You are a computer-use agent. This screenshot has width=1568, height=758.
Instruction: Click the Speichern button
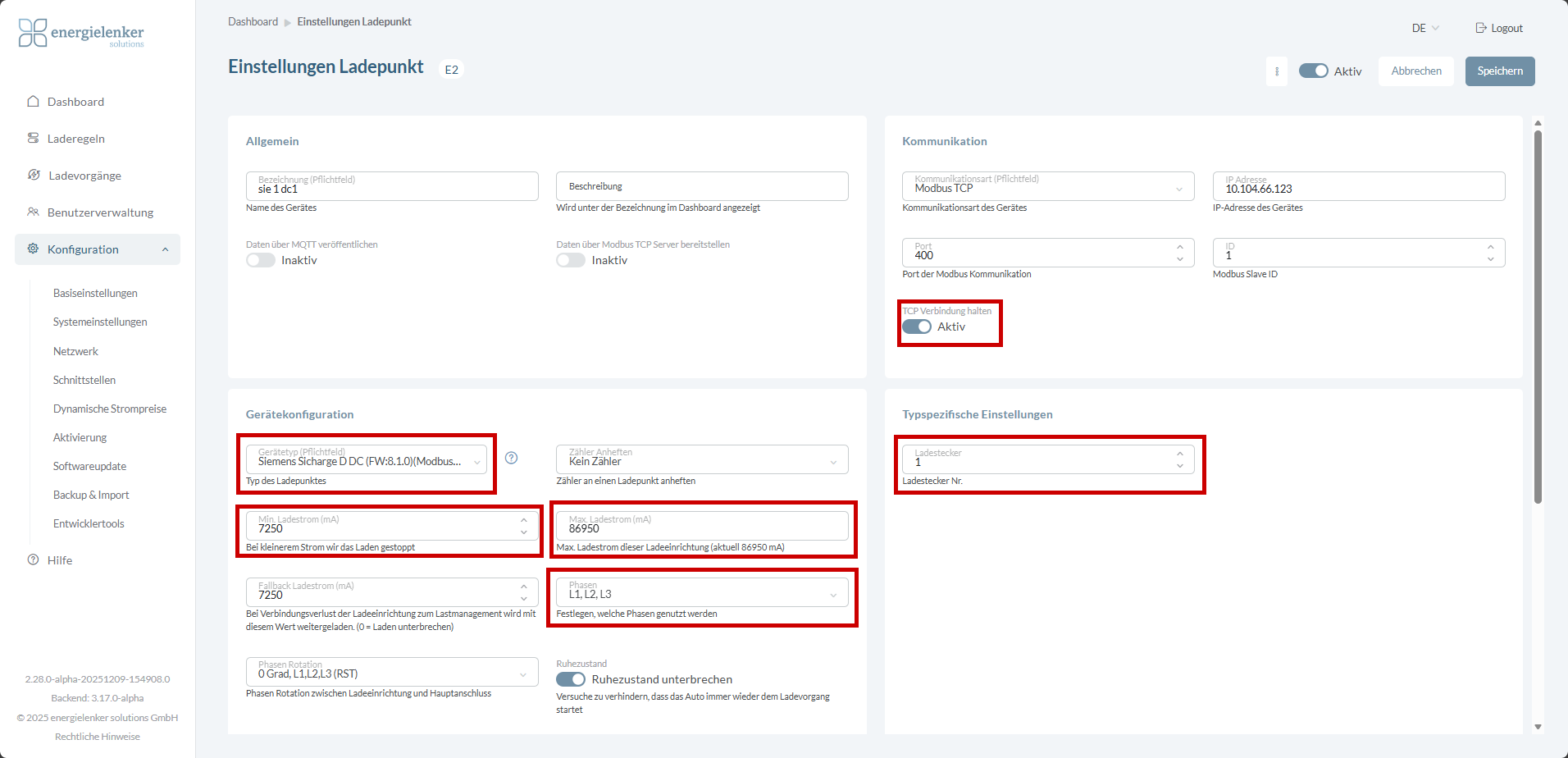[1500, 71]
